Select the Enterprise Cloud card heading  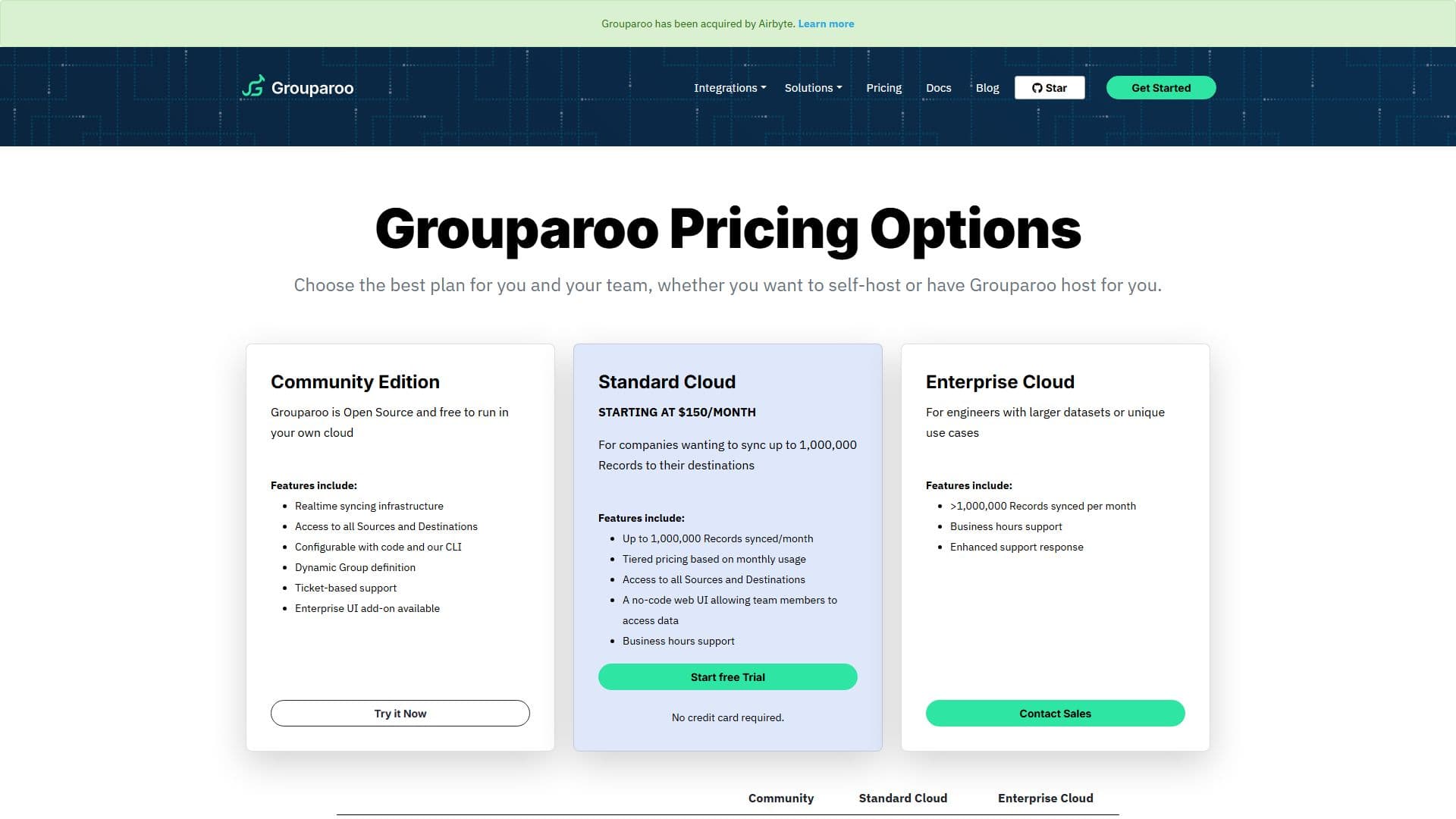1000,381
